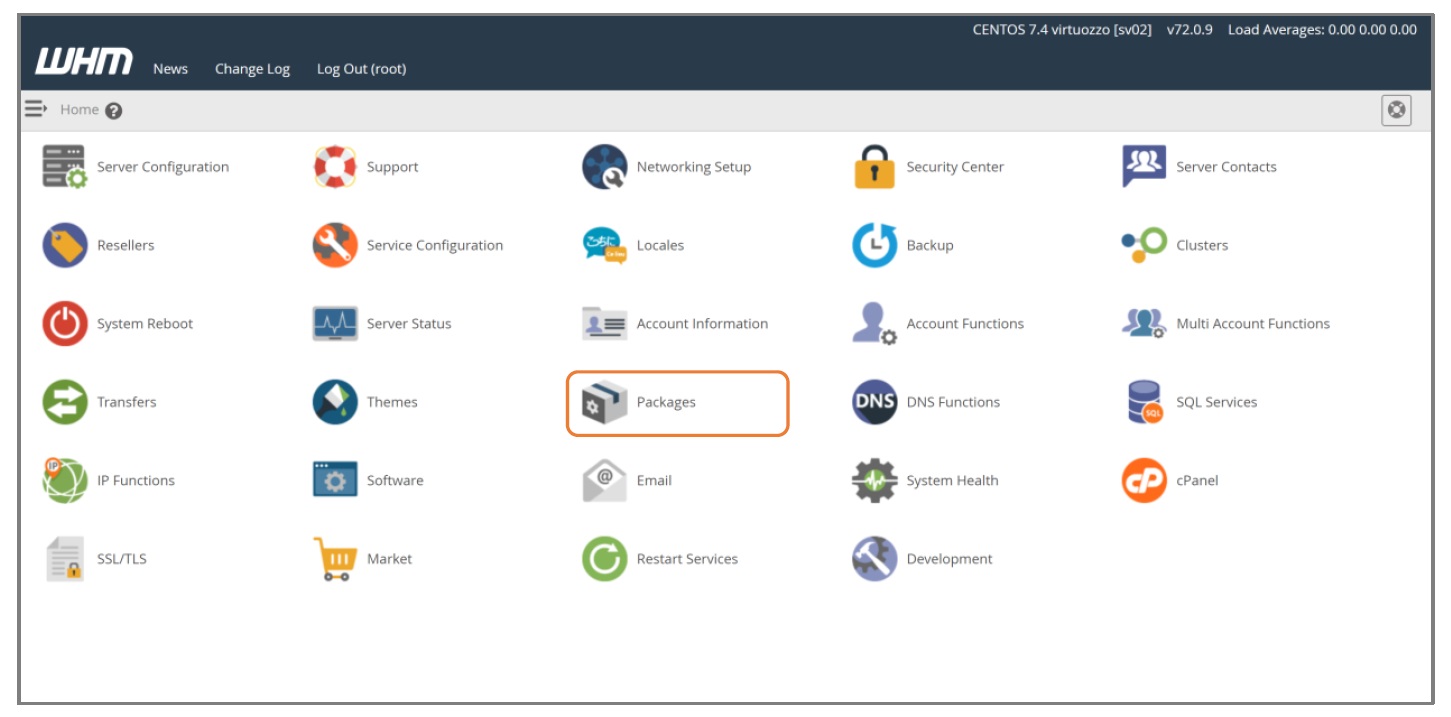
Task: Click the Multi Account Functions icon
Action: [x=1144, y=324]
